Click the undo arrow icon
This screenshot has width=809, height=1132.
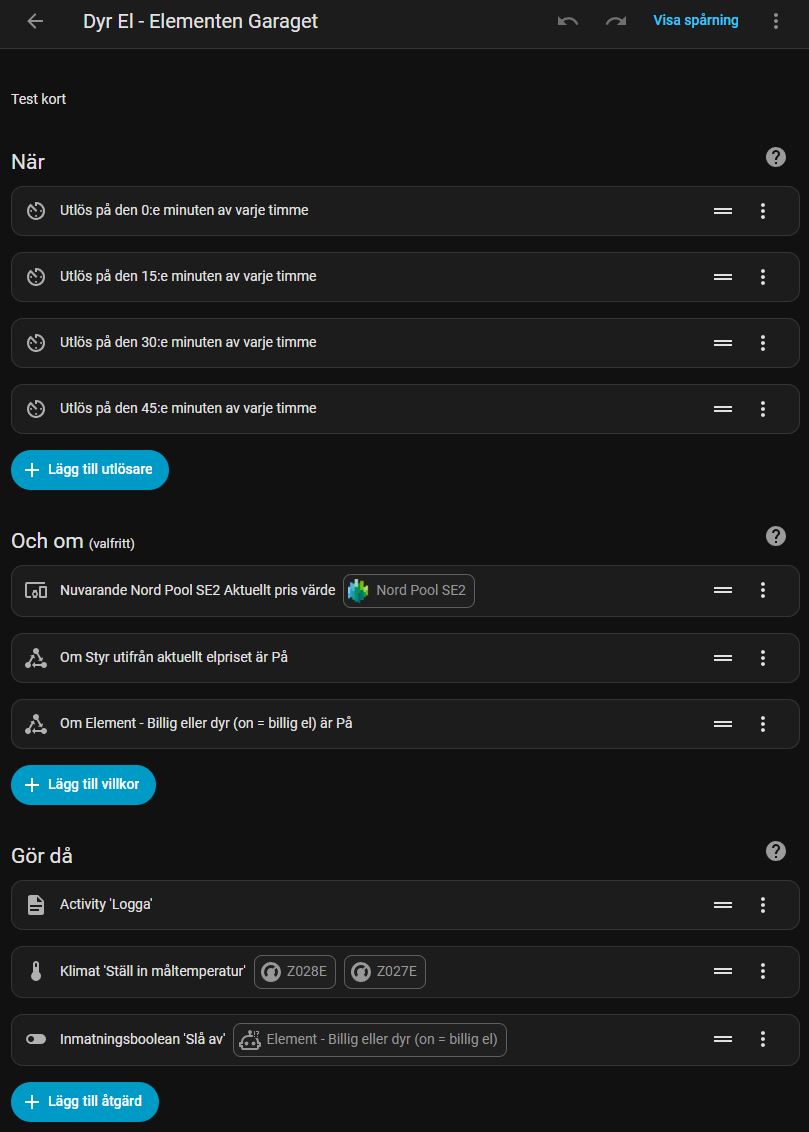click(x=568, y=21)
